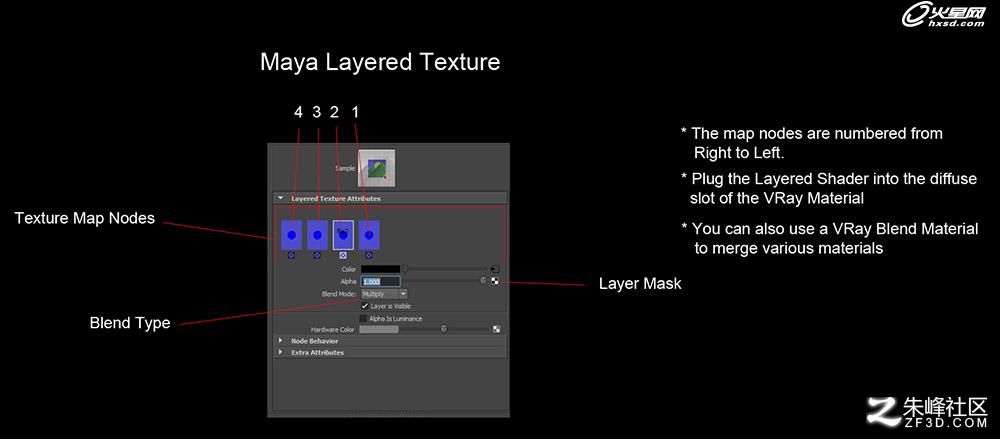Click the Alpha checker map icon
1000x439 pixels.
(496, 281)
